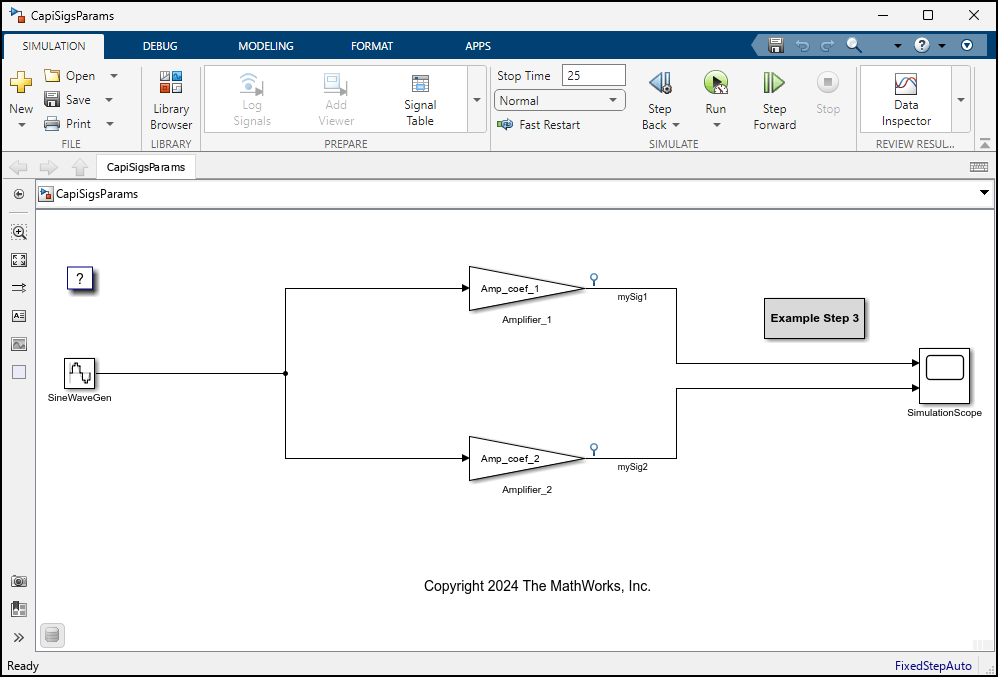Screen dimensions: 998x677
Task: Toggle Fast Restart mode
Action: click(x=538, y=125)
